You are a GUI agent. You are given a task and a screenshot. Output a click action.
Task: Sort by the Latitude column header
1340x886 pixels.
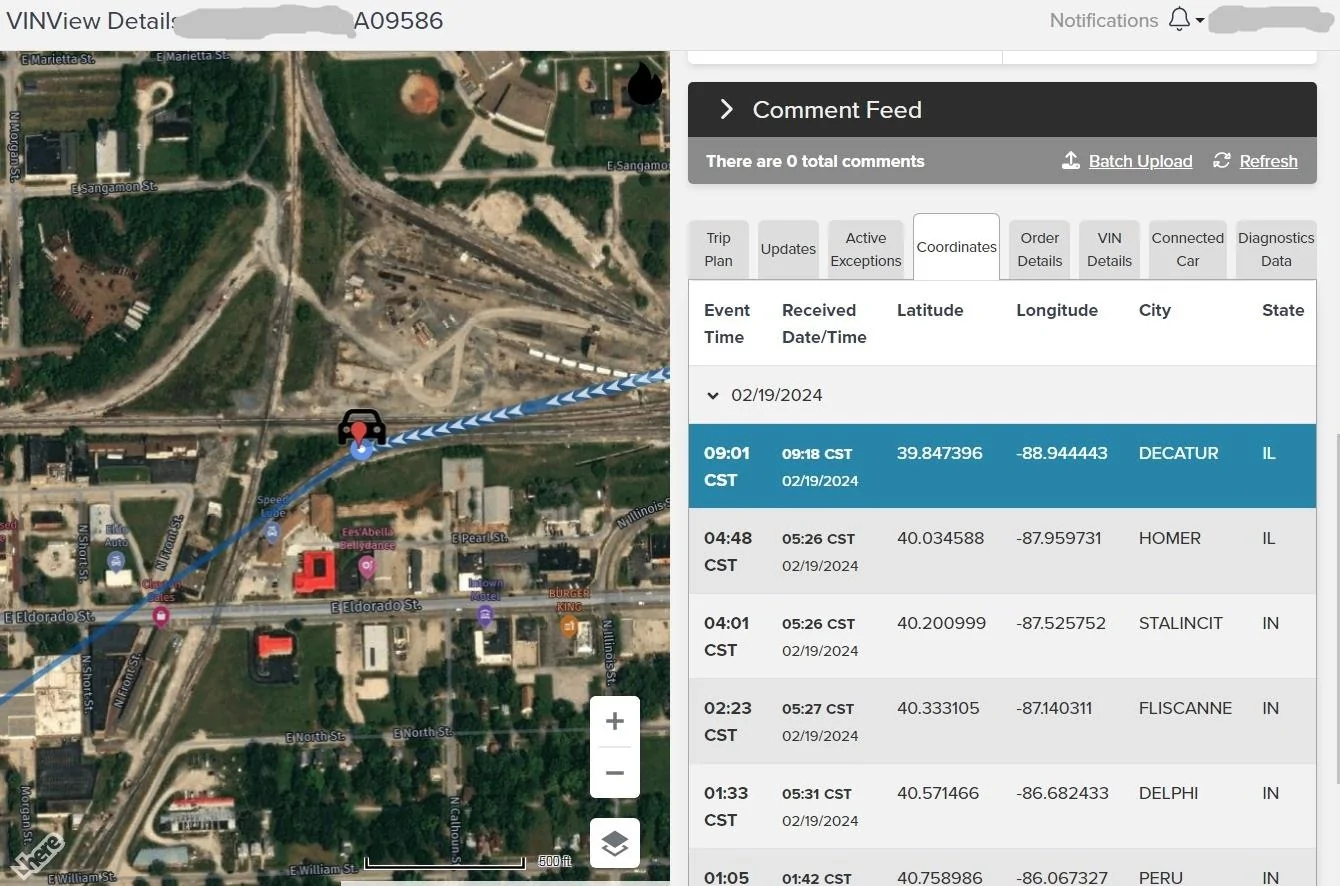930,310
